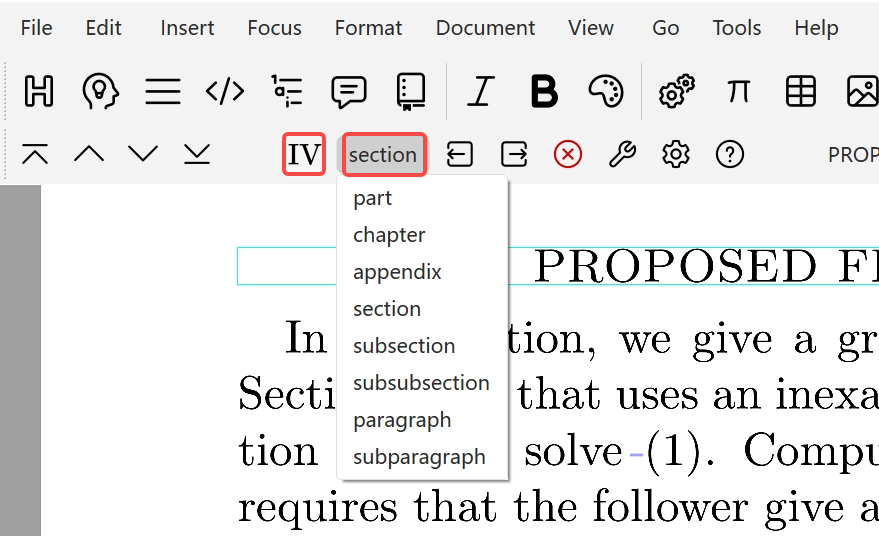Choose 'paragraph' from the dropdown list

[423, 420]
